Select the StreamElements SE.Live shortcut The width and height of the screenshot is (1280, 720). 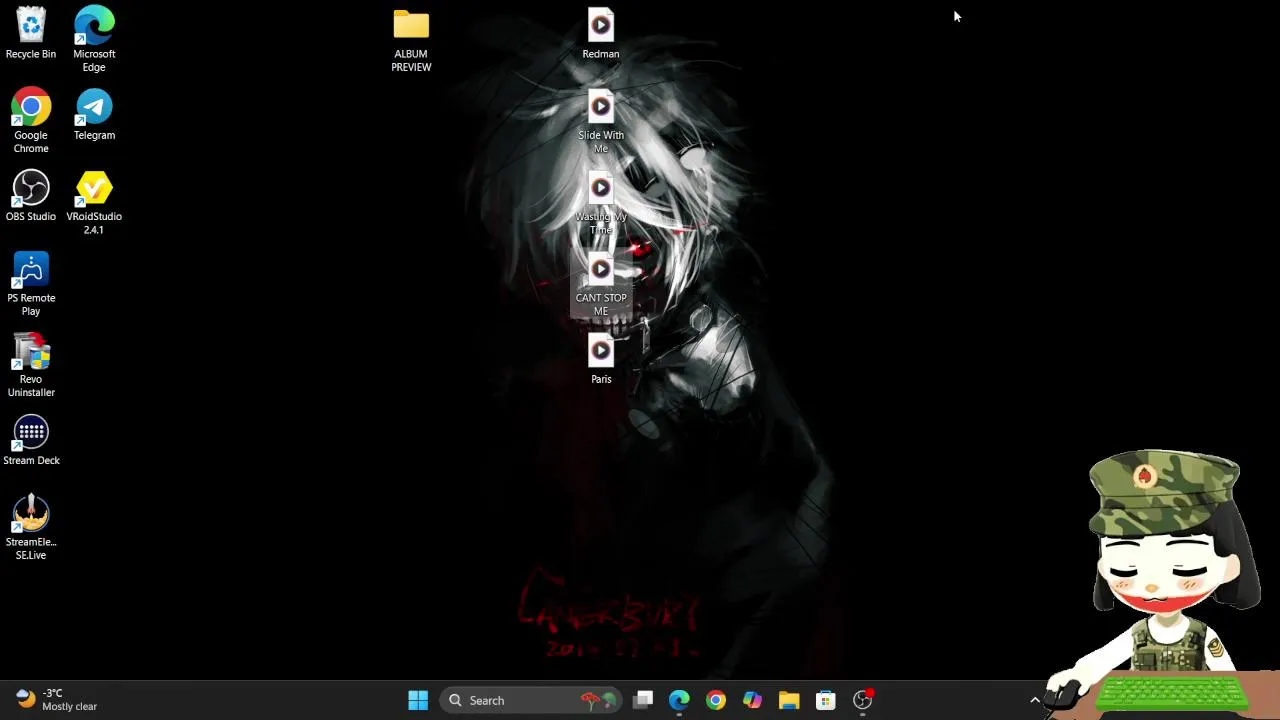coord(31,528)
